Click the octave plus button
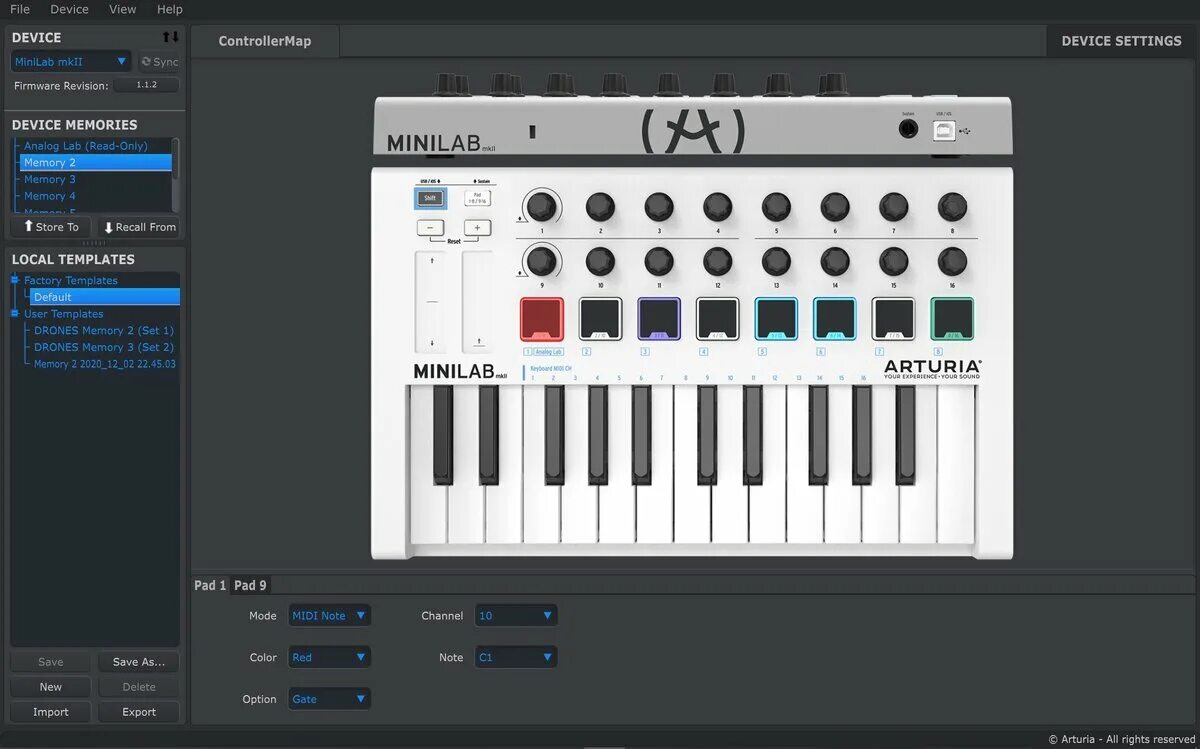The image size is (1200, 749). [476, 228]
